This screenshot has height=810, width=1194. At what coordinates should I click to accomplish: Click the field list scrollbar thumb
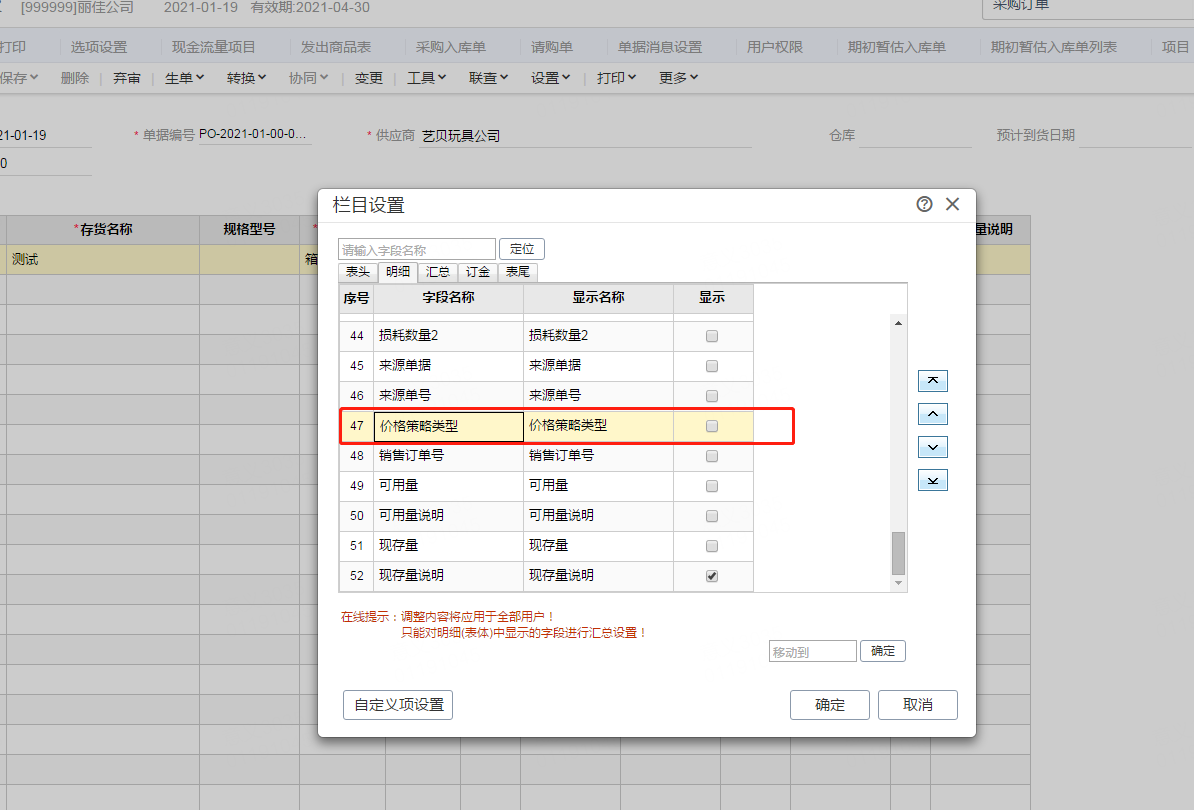pos(899,553)
